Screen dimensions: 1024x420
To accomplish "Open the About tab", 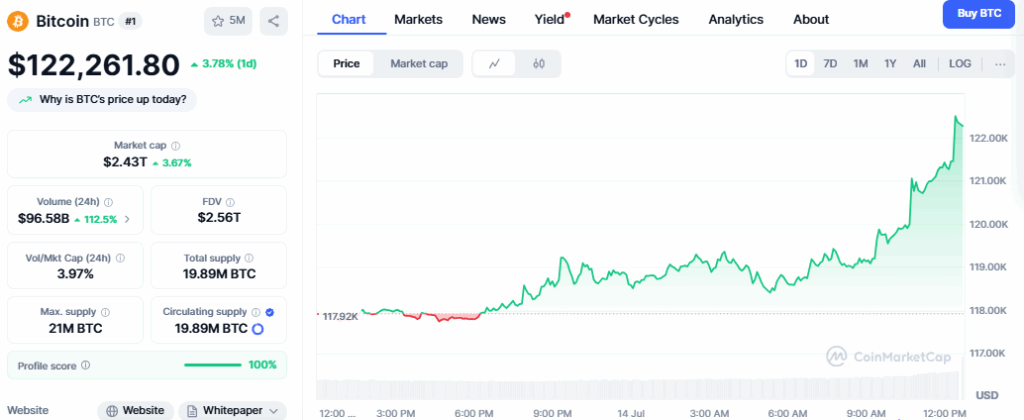I will point(811,20).
